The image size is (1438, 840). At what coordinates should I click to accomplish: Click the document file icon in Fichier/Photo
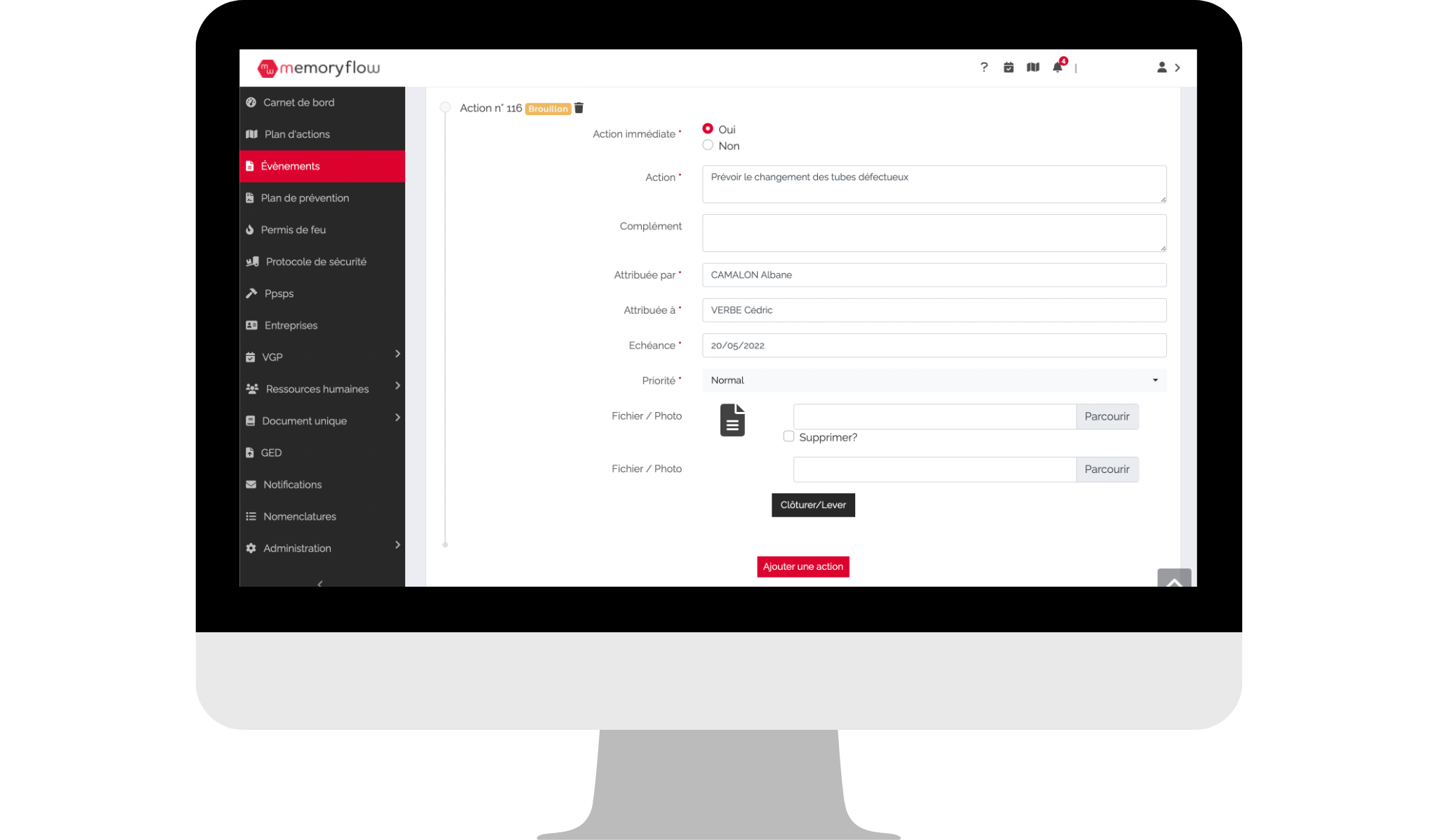(x=732, y=420)
